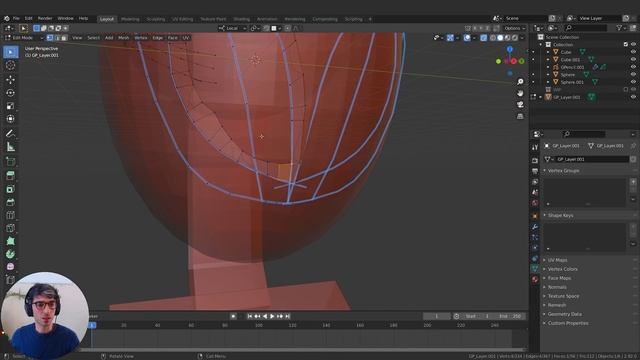Click the outliner search field
This screenshot has width=640, height=360.
[584, 28]
